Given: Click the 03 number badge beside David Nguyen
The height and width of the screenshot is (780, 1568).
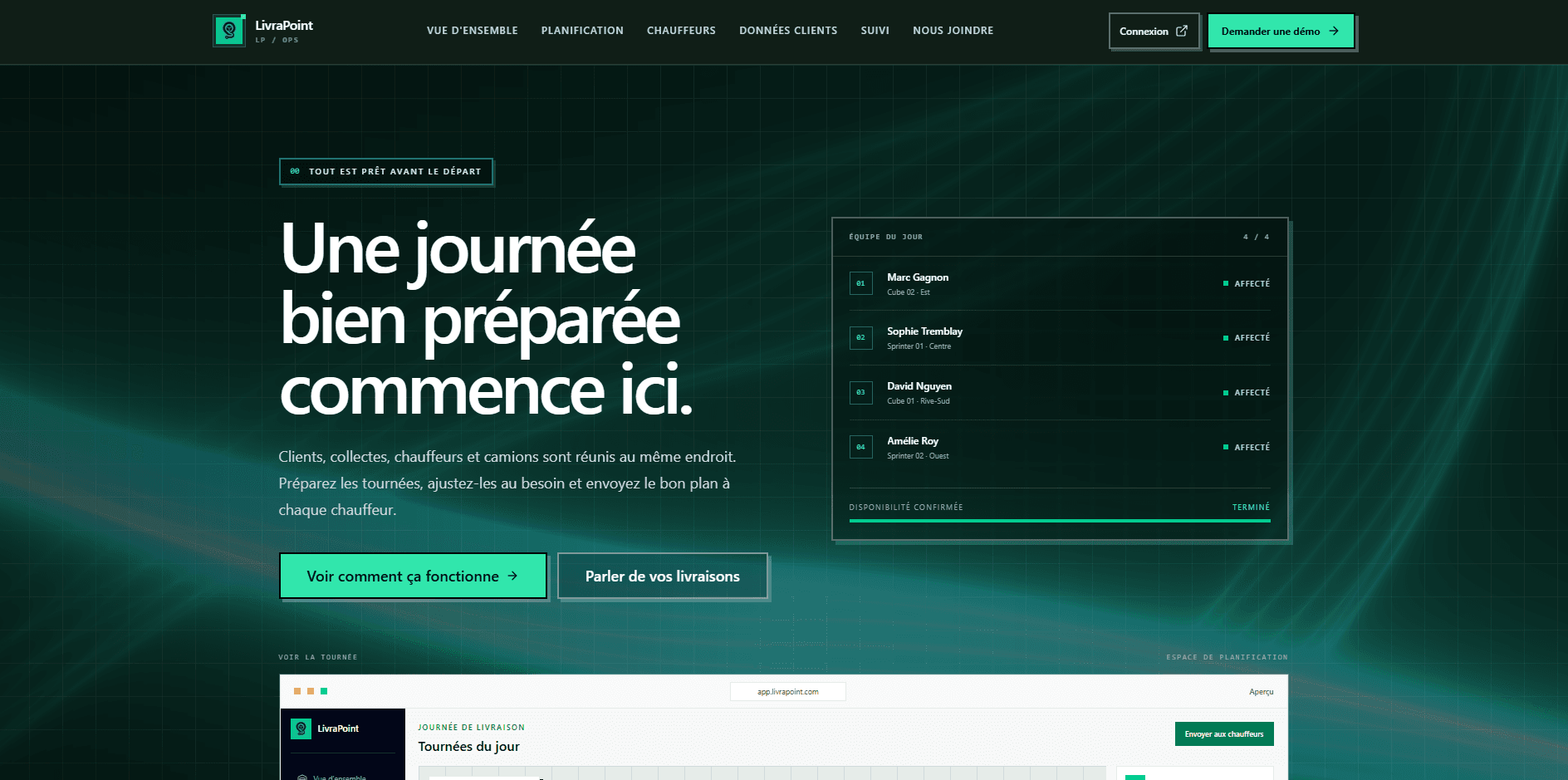Looking at the screenshot, I should pos(860,392).
